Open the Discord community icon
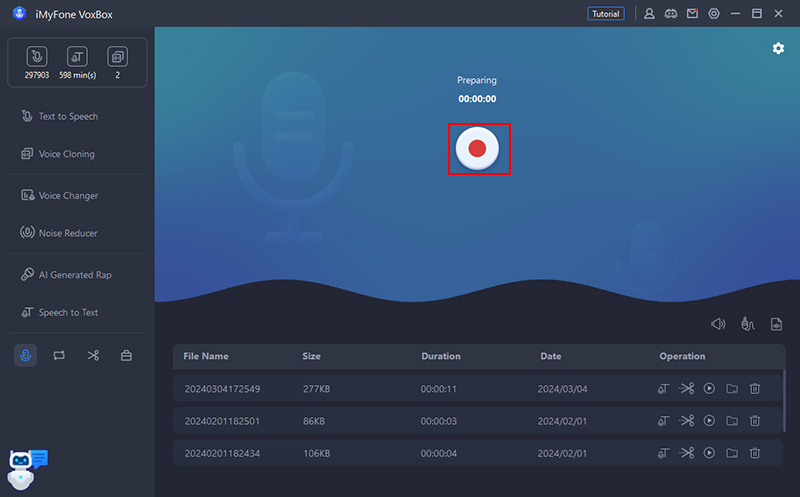The height and width of the screenshot is (497, 800). click(670, 14)
